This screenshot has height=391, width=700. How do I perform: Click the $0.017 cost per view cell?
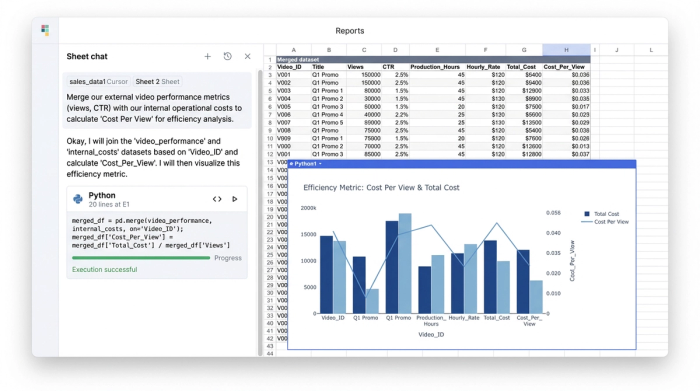(566, 107)
